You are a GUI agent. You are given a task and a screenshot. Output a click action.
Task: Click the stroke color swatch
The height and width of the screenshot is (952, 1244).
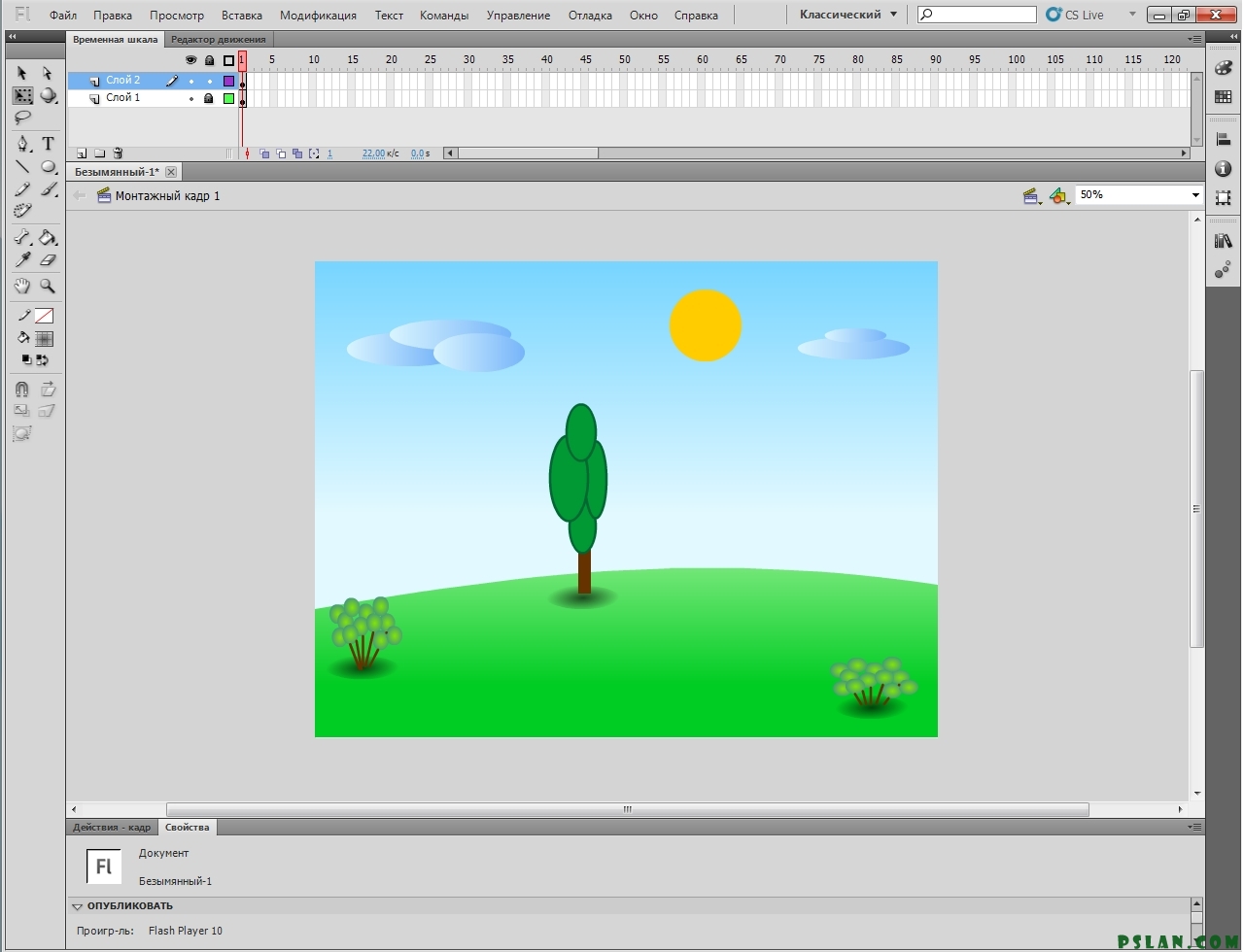[x=44, y=316]
